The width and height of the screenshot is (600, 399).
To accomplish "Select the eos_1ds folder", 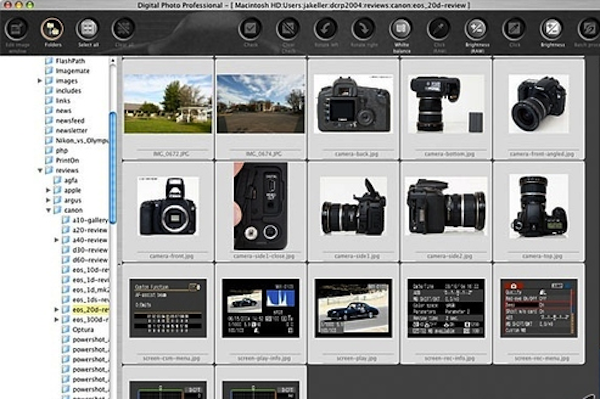I will (85, 300).
